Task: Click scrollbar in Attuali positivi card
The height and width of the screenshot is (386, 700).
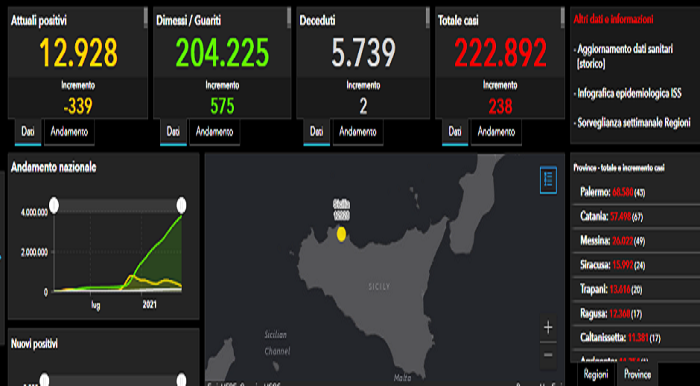Action: pos(146,17)
